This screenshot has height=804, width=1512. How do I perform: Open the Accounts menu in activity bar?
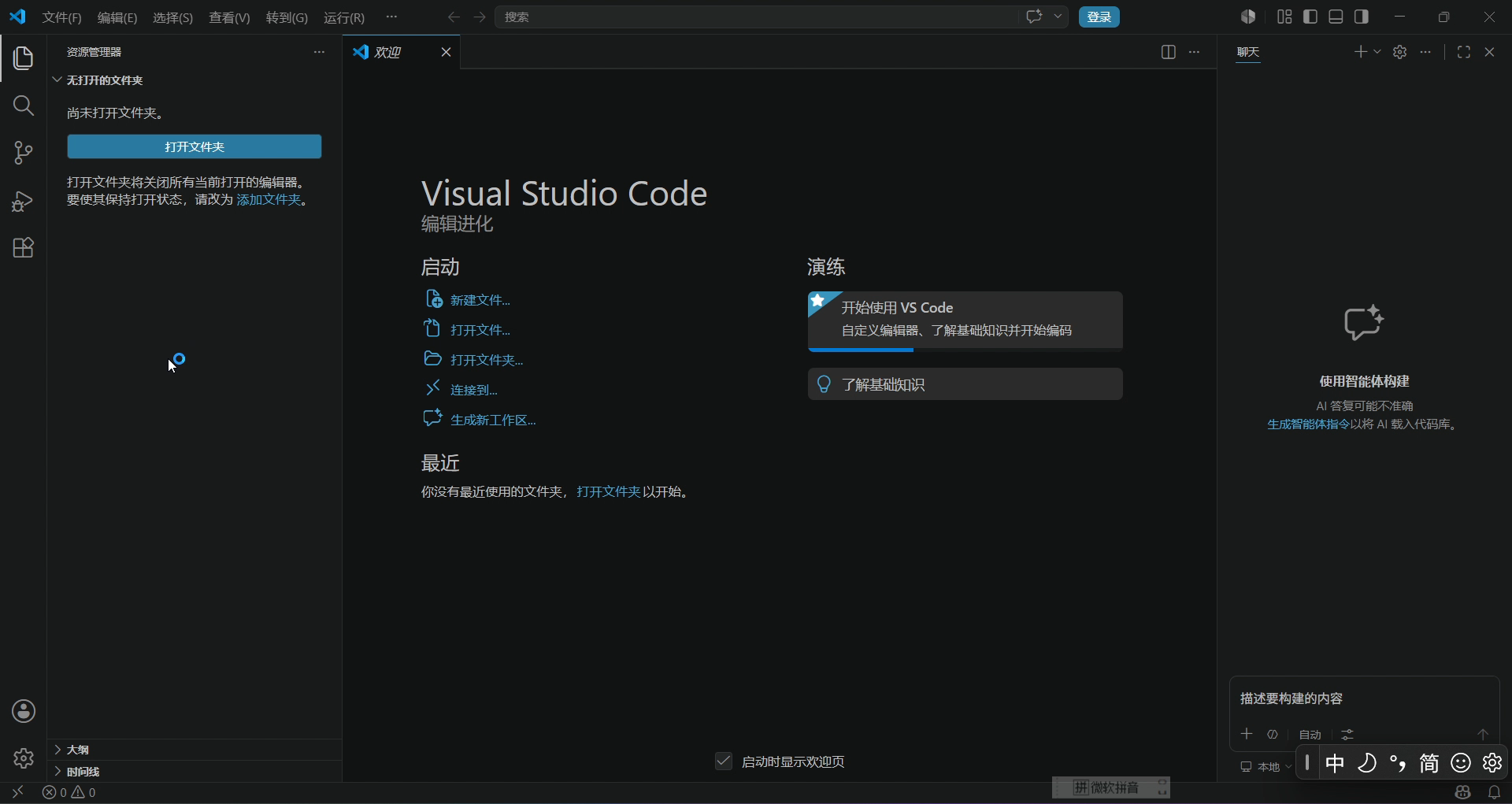(23, 711)
